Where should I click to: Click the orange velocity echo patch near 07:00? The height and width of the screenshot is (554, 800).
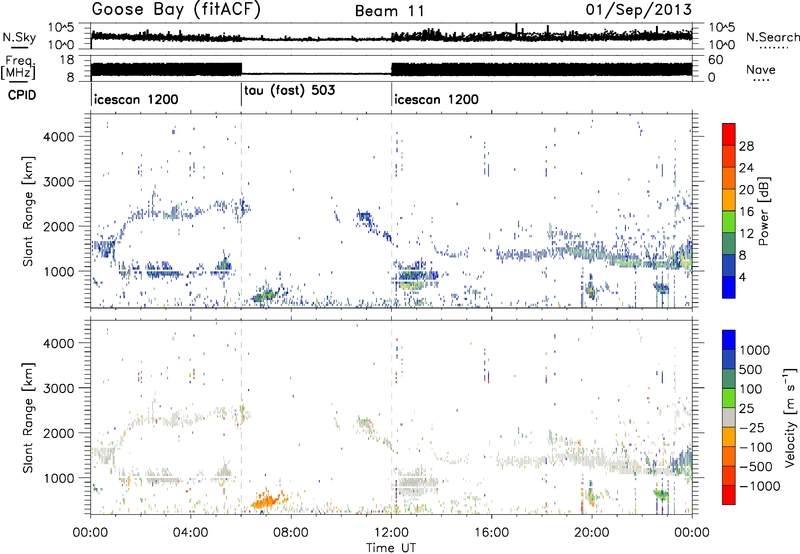coord(266,499)
